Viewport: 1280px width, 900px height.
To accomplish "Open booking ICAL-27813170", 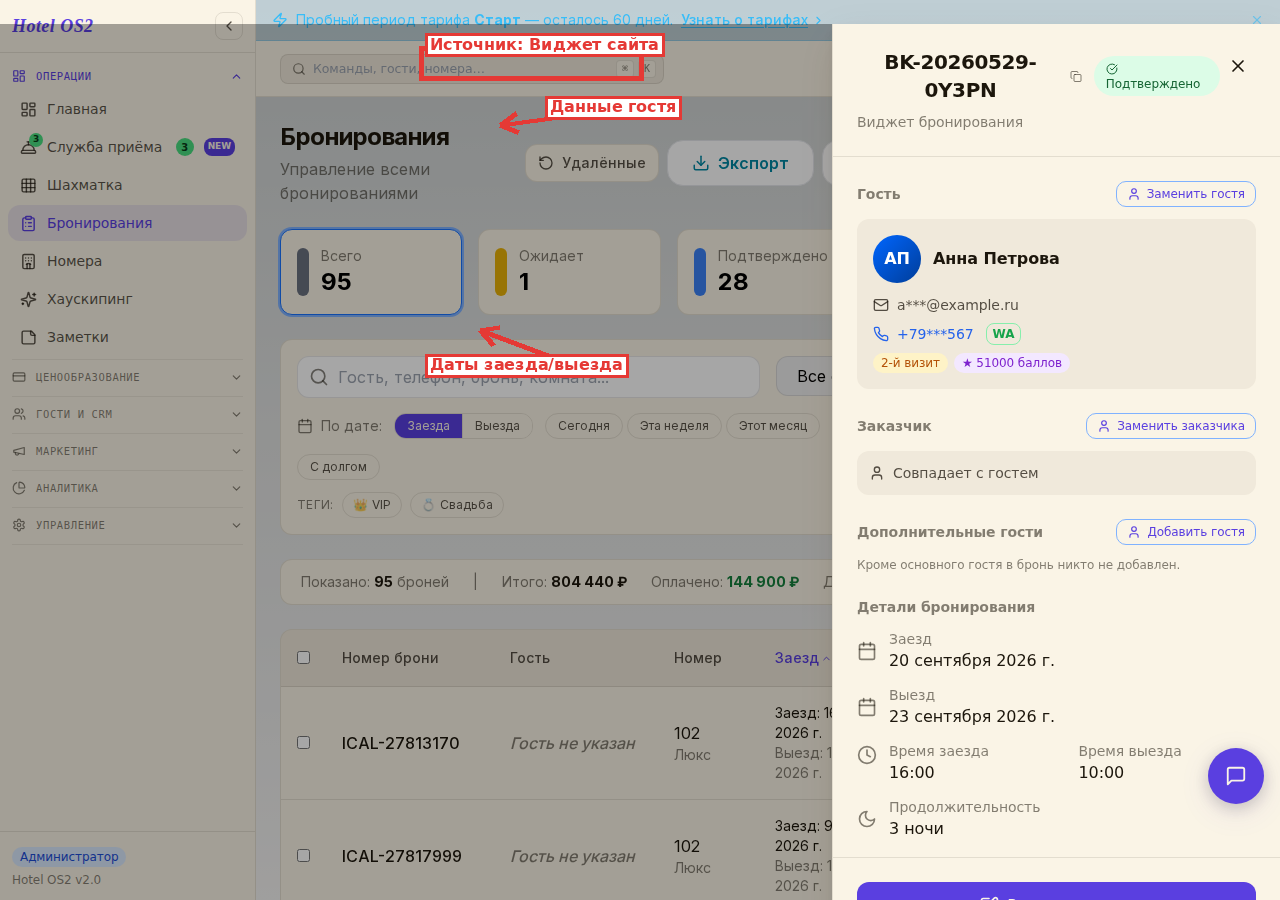I will pos(400,744).
